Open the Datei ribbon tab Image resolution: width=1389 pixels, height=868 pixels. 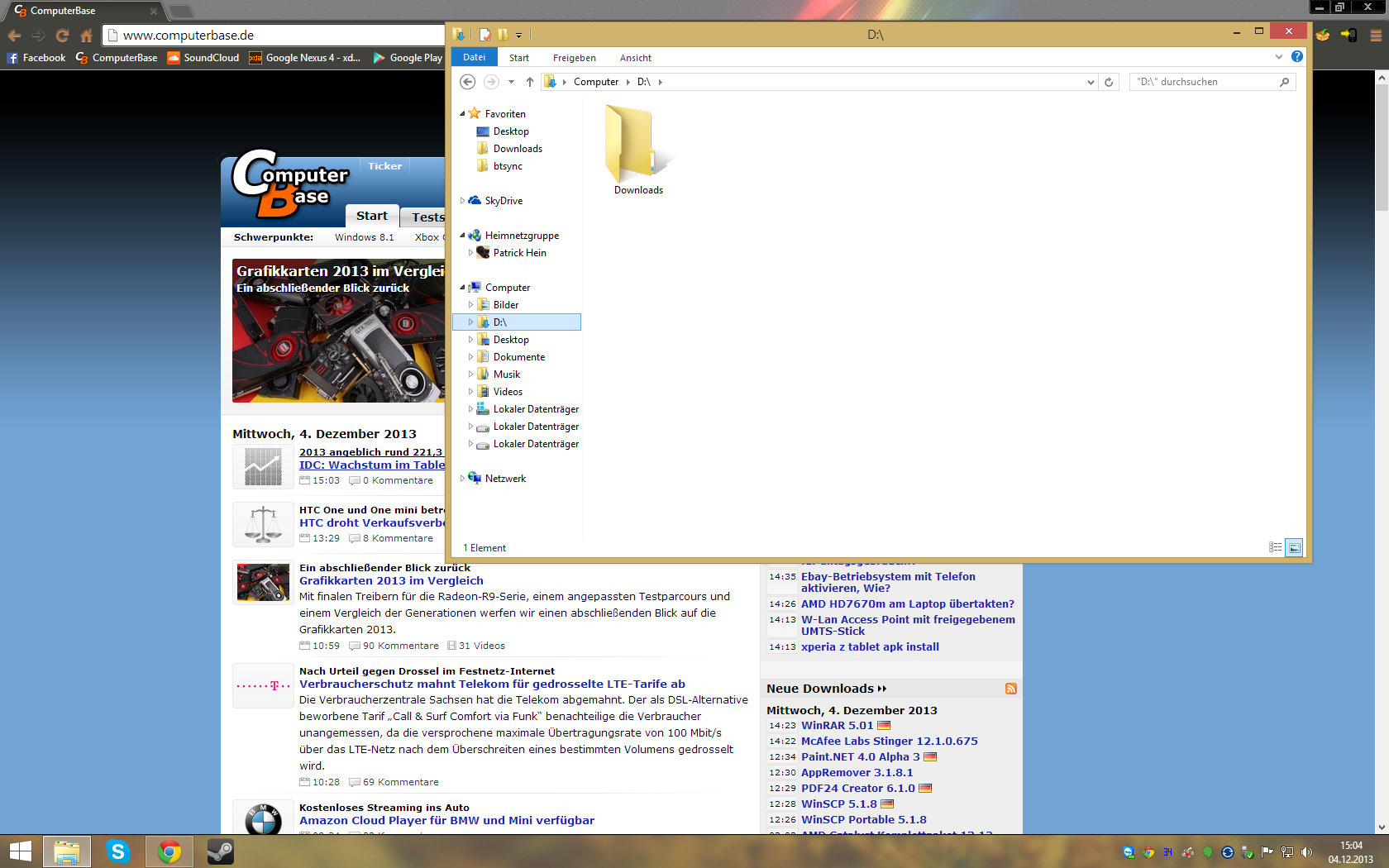click(x=474, y=57)
